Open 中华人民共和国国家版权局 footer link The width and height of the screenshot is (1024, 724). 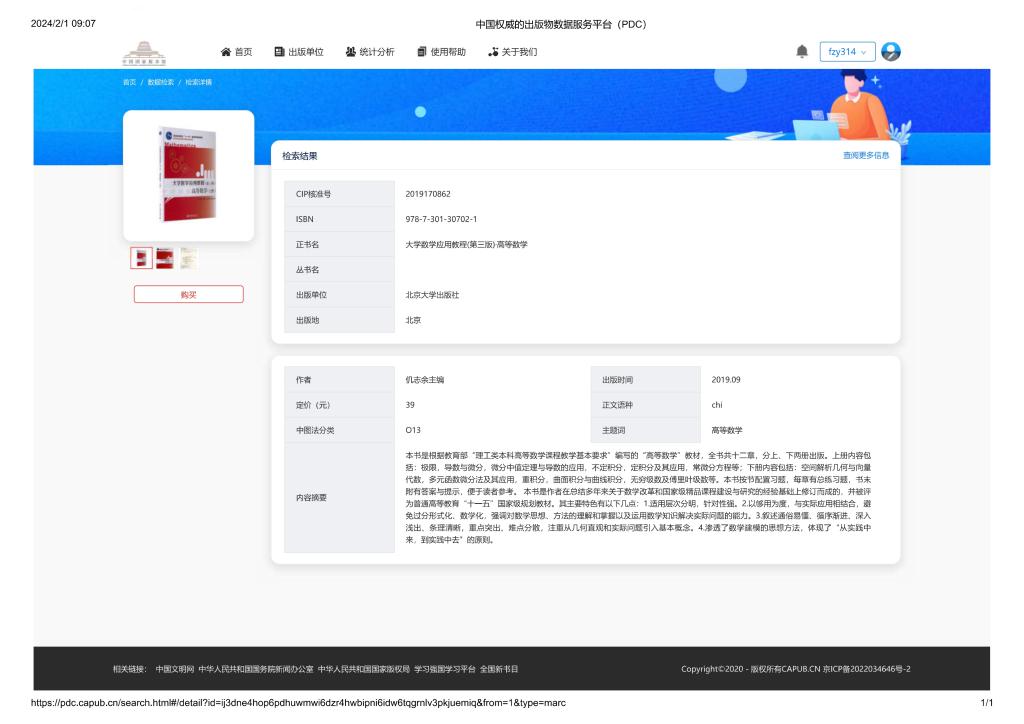coord(364,669)
